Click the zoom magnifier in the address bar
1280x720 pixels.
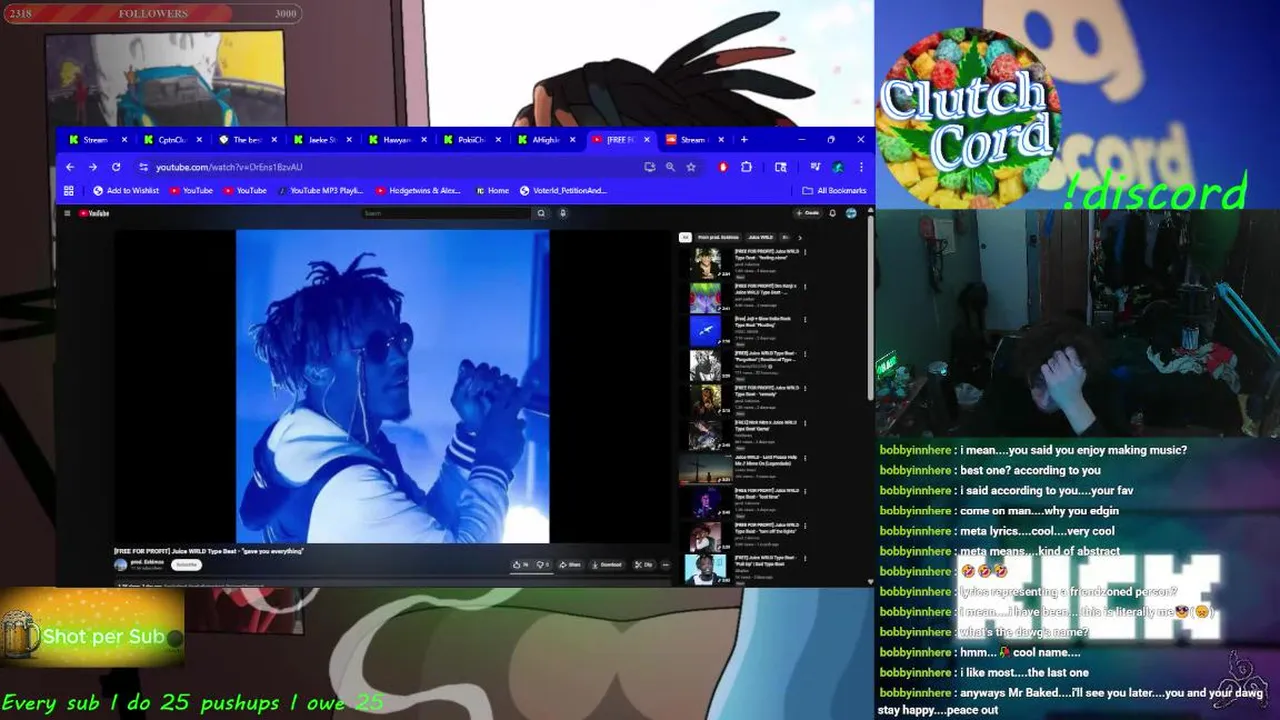pos(670,167)
